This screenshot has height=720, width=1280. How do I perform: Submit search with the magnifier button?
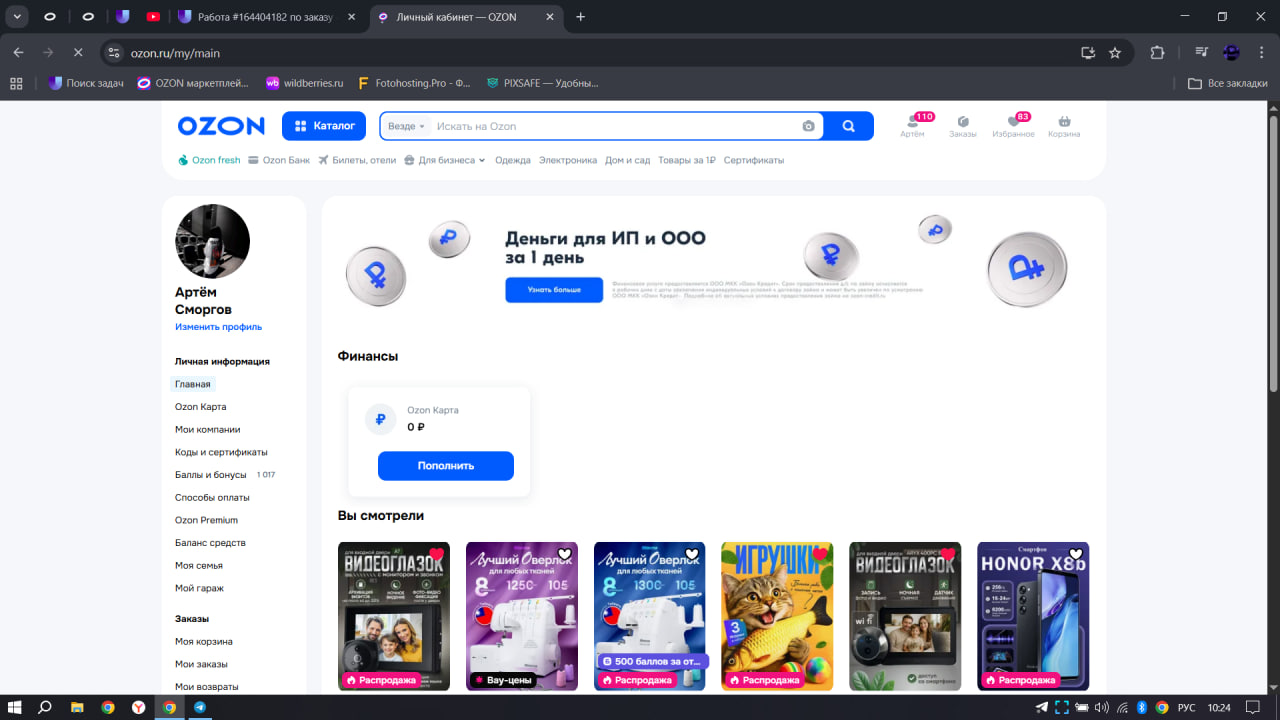coord(849,126)
